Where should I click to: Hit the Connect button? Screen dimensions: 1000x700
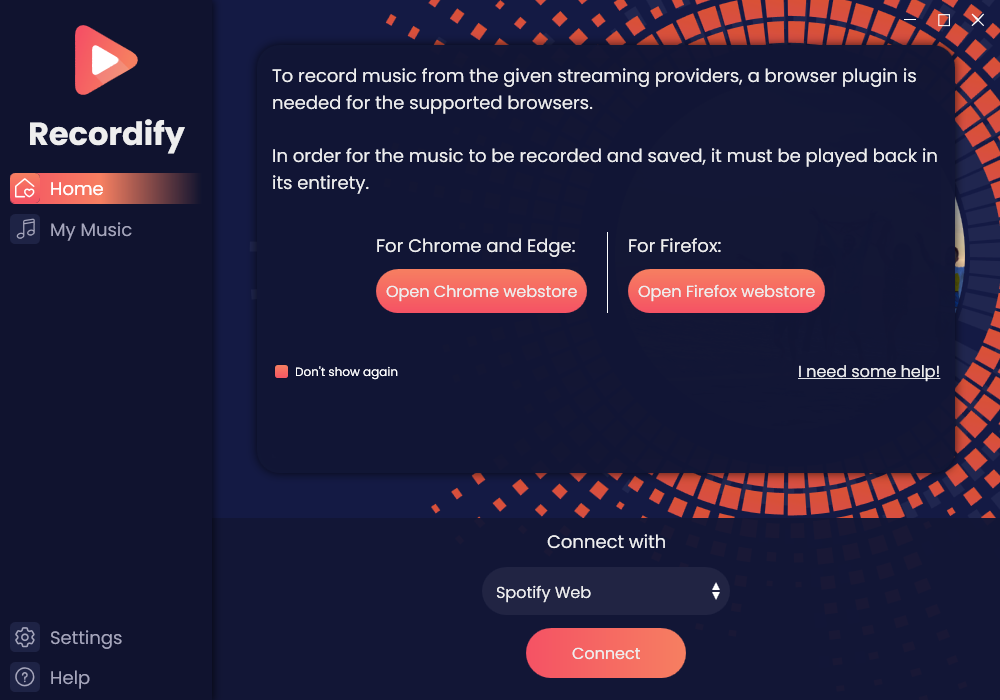pos(606,654)
